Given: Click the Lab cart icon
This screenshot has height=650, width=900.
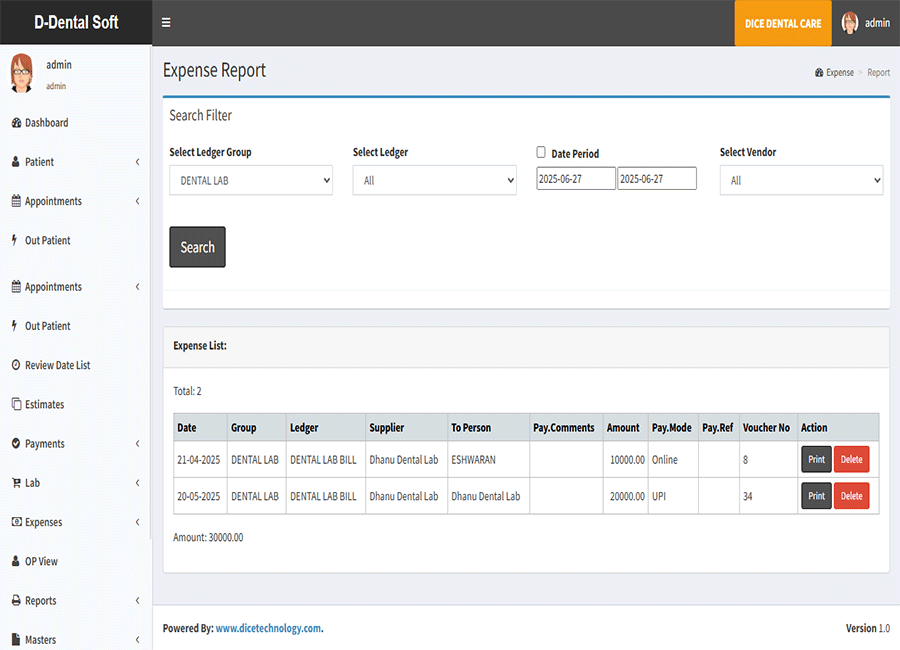Looking at the screenshot, I should coord(16,483).
